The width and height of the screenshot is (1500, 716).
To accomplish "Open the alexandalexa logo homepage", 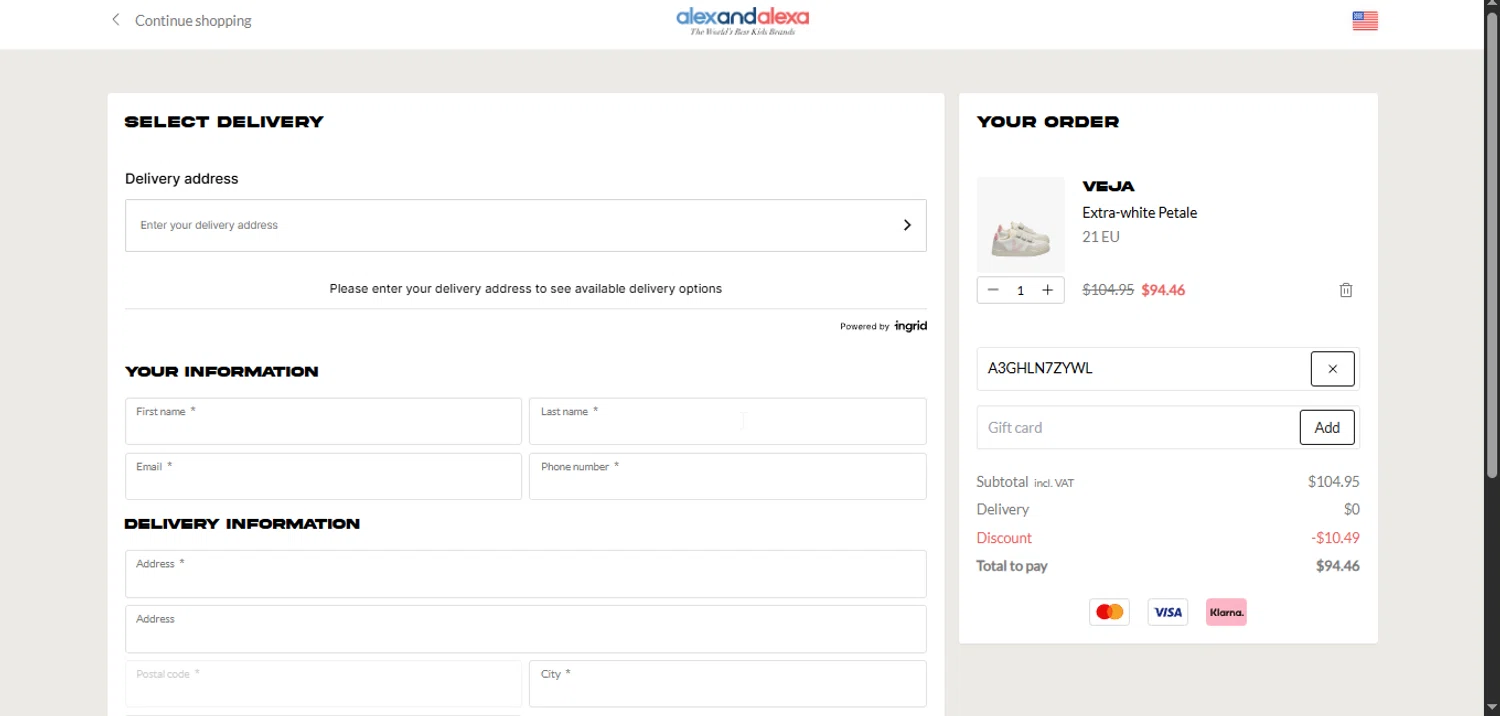I will (x=742, y=21).
